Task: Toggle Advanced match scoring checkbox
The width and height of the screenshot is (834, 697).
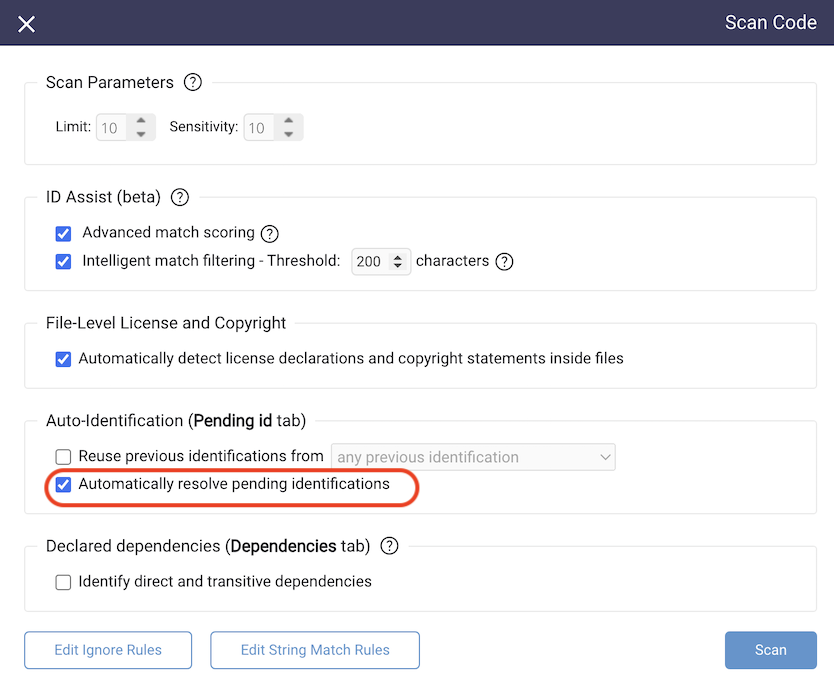Action: coord(63,234)
